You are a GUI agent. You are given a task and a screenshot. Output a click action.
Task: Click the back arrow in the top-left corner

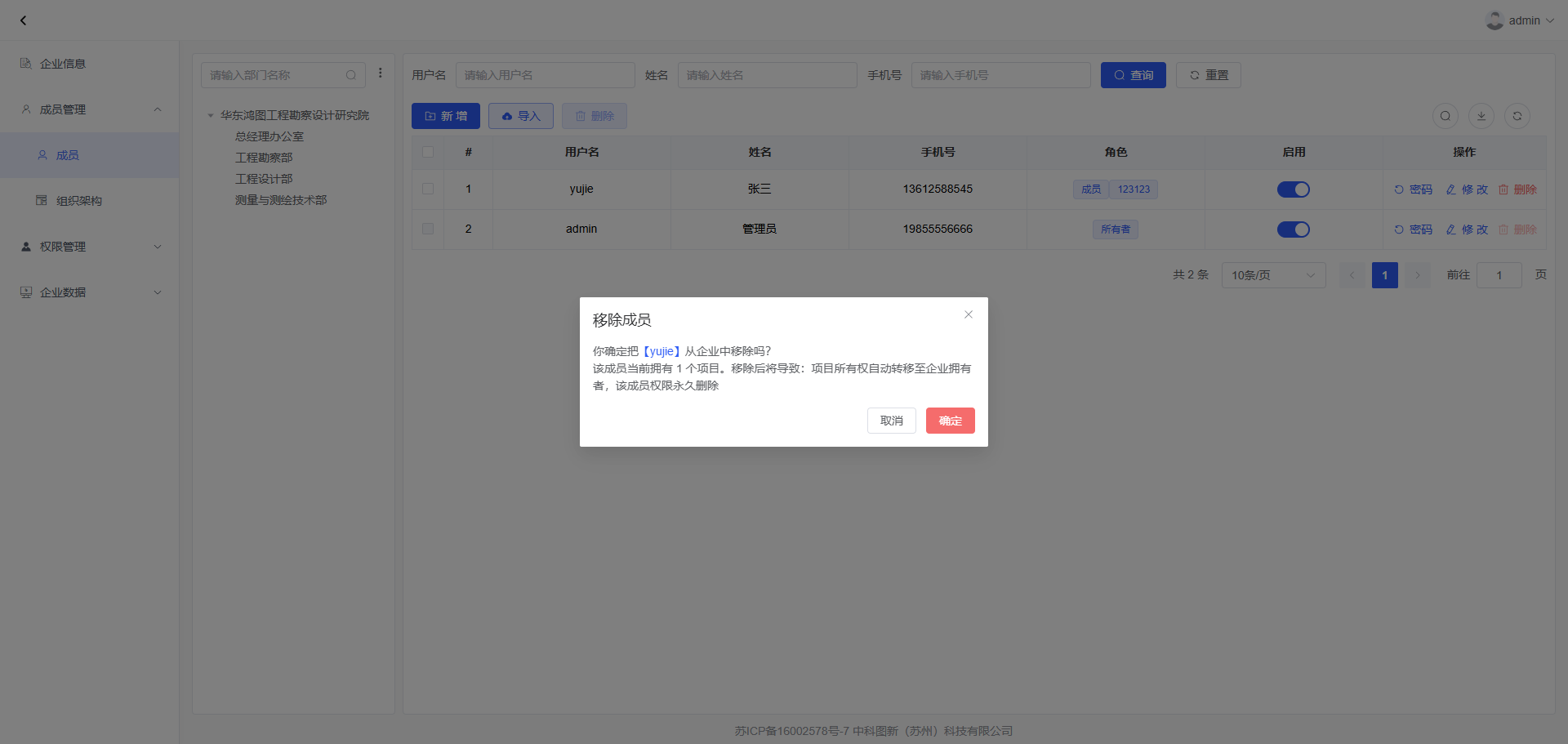(23, 20)
